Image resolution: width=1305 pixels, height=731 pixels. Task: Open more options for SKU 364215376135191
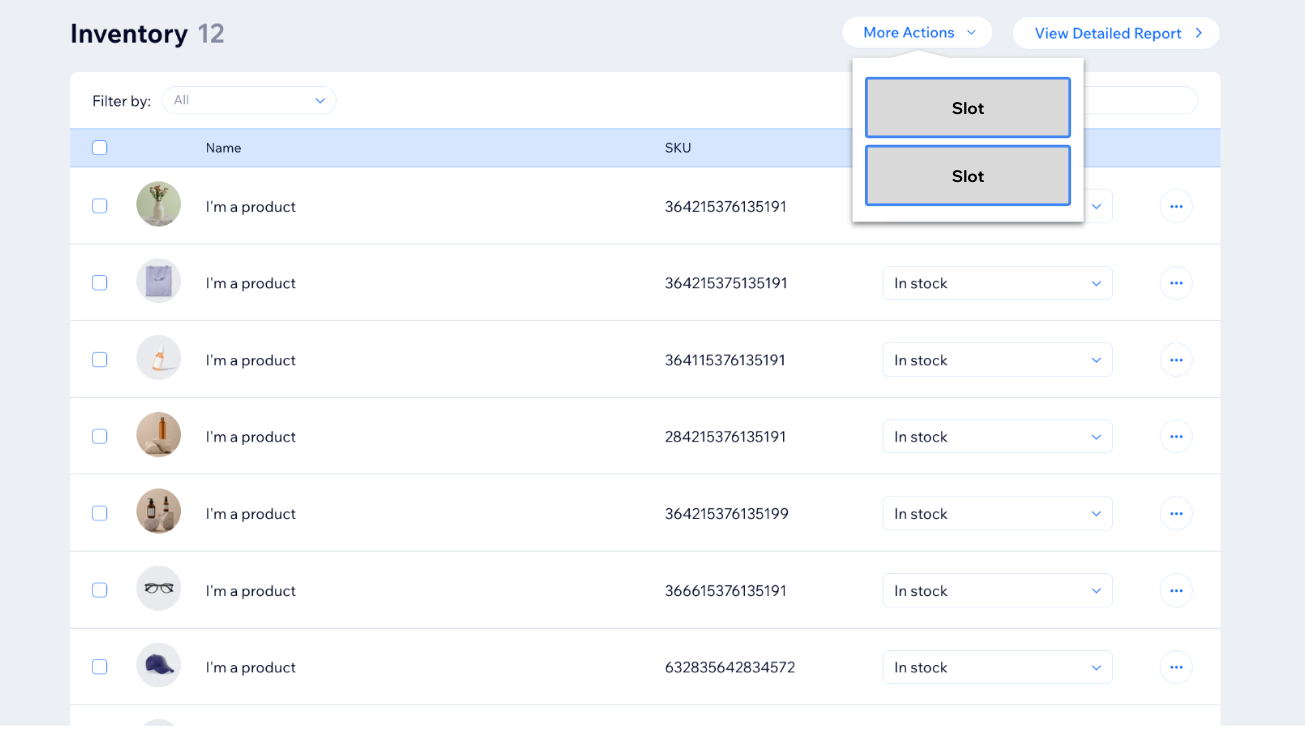click(x=1176, y=206)
